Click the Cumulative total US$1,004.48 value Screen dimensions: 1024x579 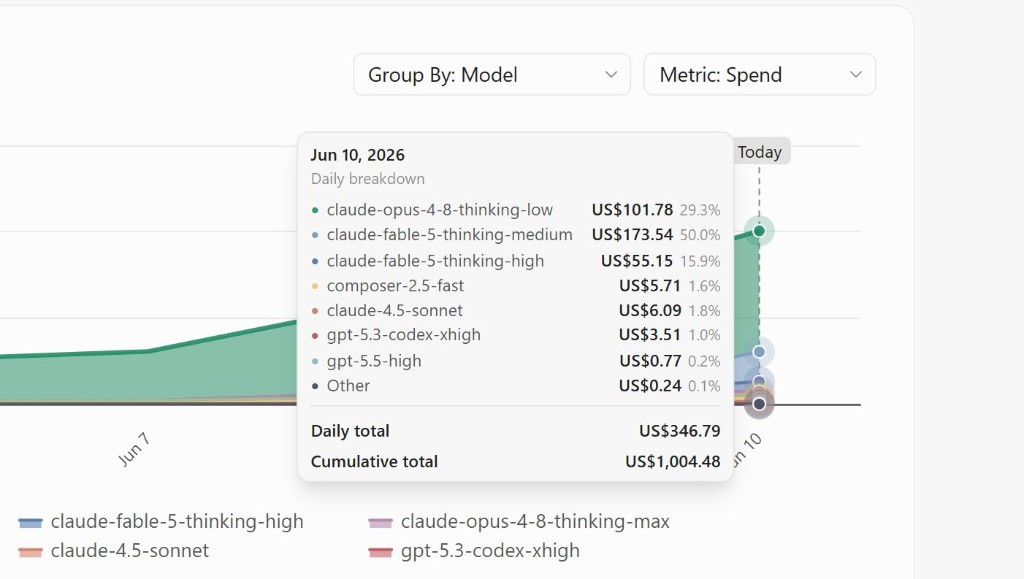(673, 462)
